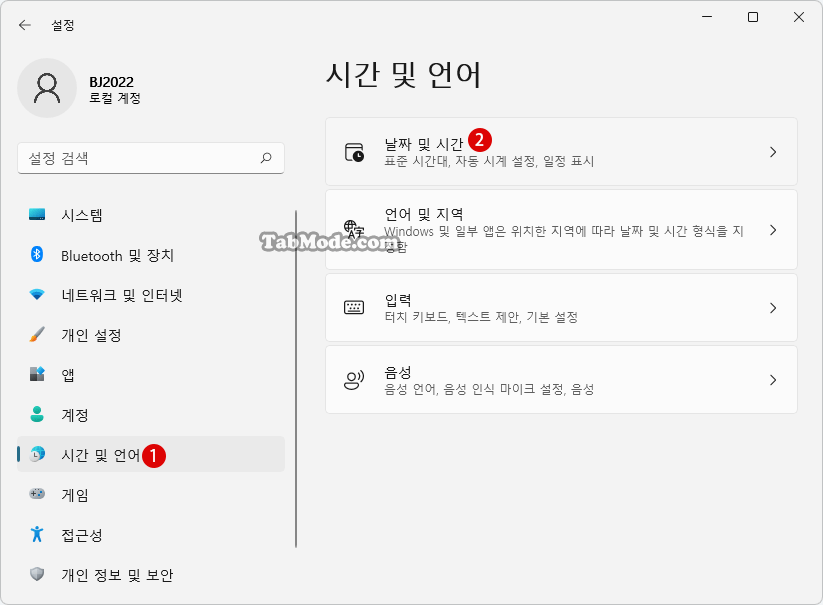Screen dimensions: 823x605
Task: Click the 게임 controller icon
Action: 37,494
